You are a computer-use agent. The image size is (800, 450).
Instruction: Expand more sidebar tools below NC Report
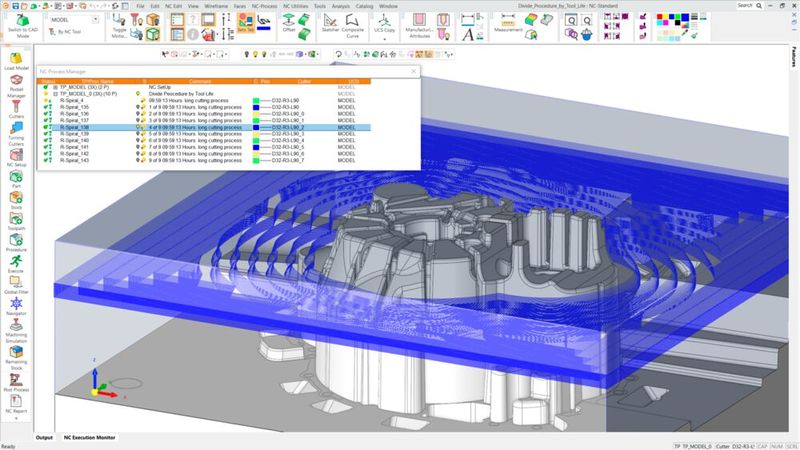(x=16, y=418)
